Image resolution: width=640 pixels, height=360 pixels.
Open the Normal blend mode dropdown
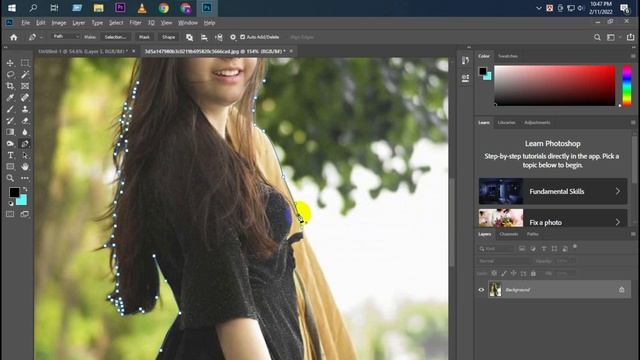click(504, 261)
